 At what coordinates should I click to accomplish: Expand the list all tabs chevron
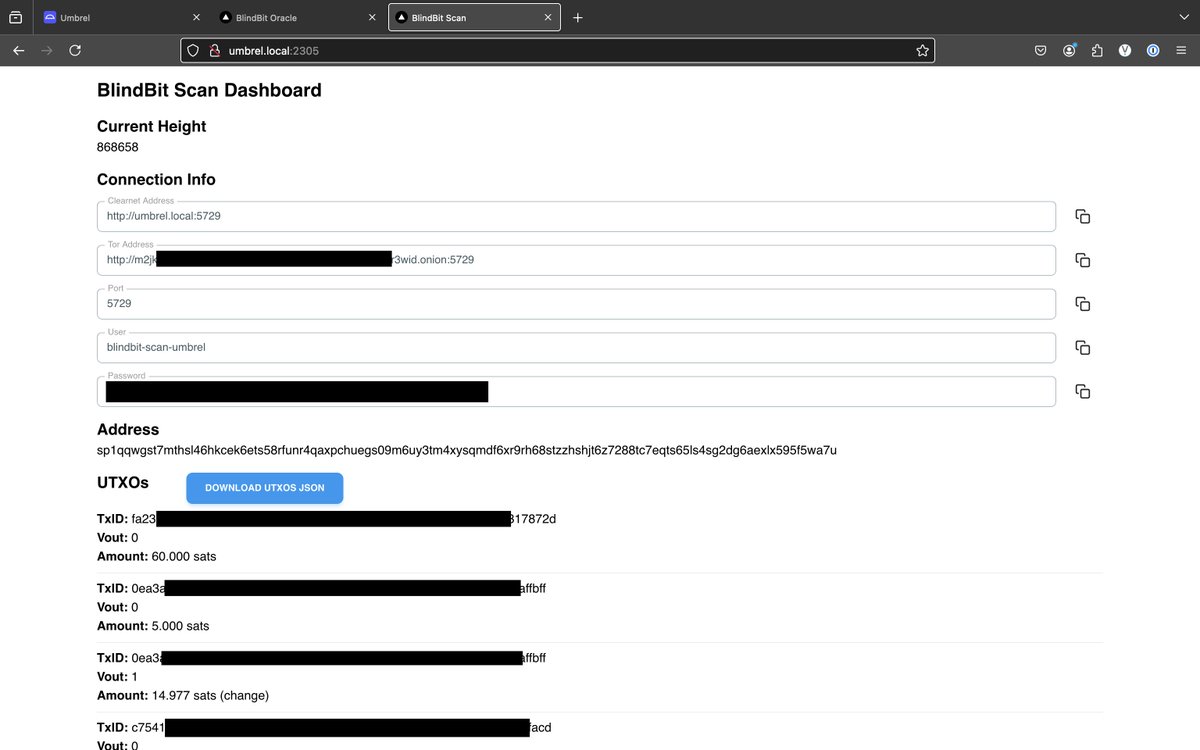[1184, 18]
